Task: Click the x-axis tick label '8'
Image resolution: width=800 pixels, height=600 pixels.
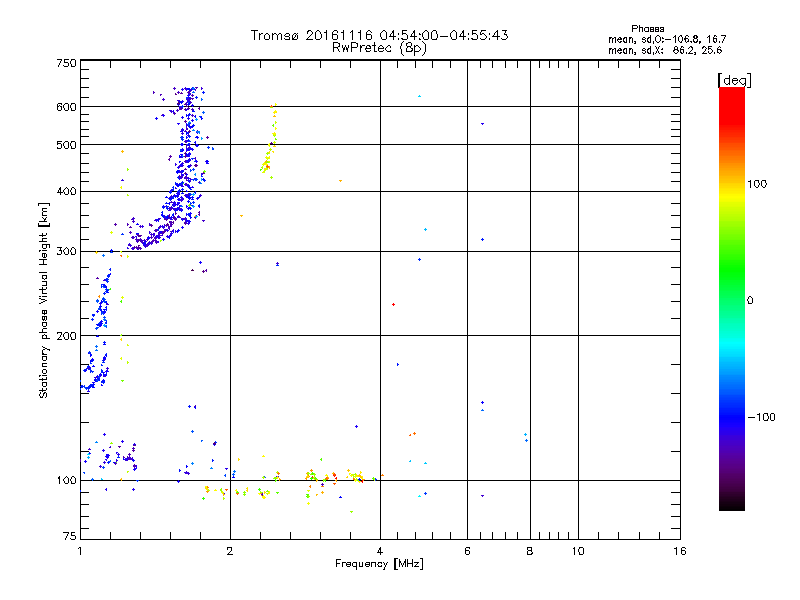Action: pyautogui.click(x=530, y=551)
